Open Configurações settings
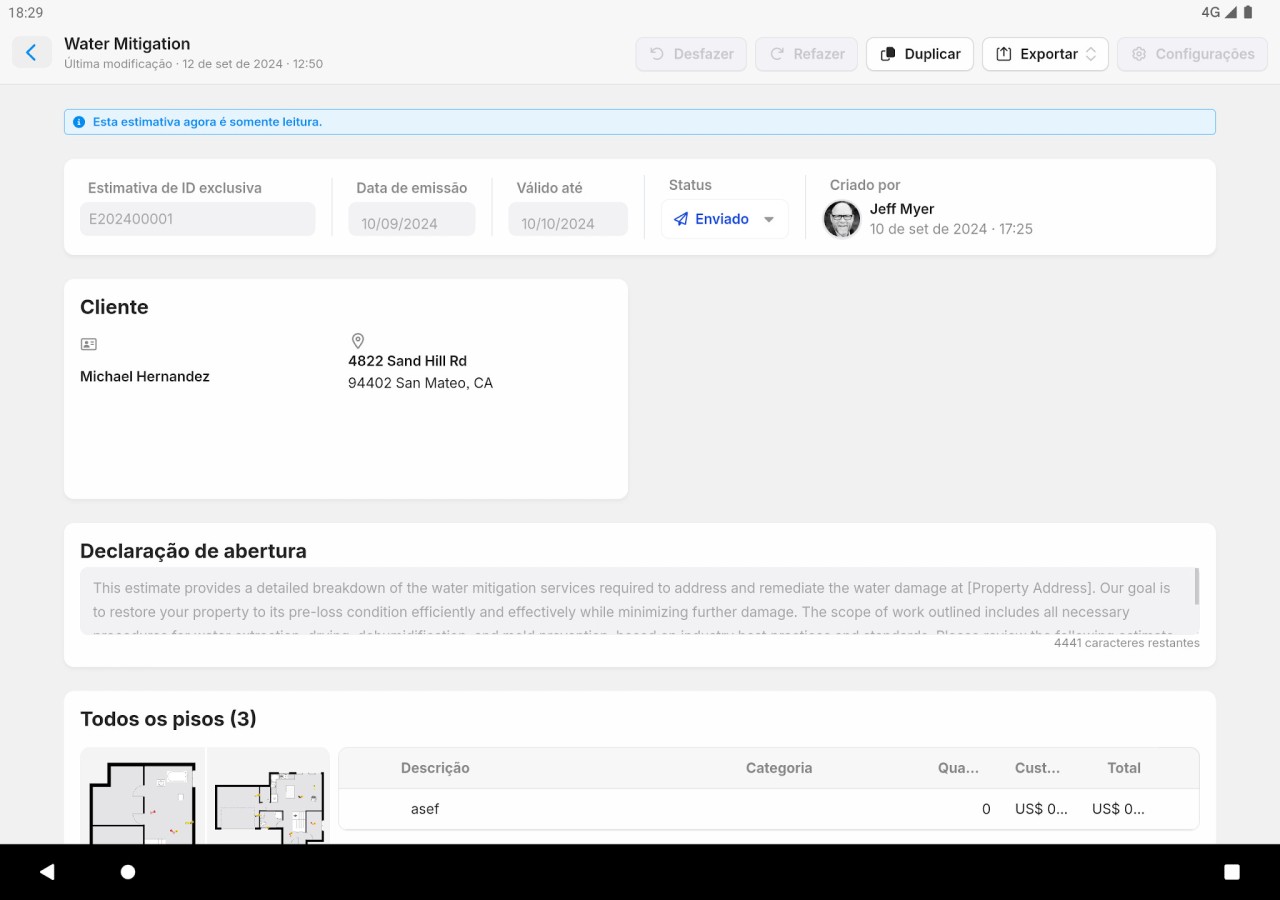 click(1192, 54)
